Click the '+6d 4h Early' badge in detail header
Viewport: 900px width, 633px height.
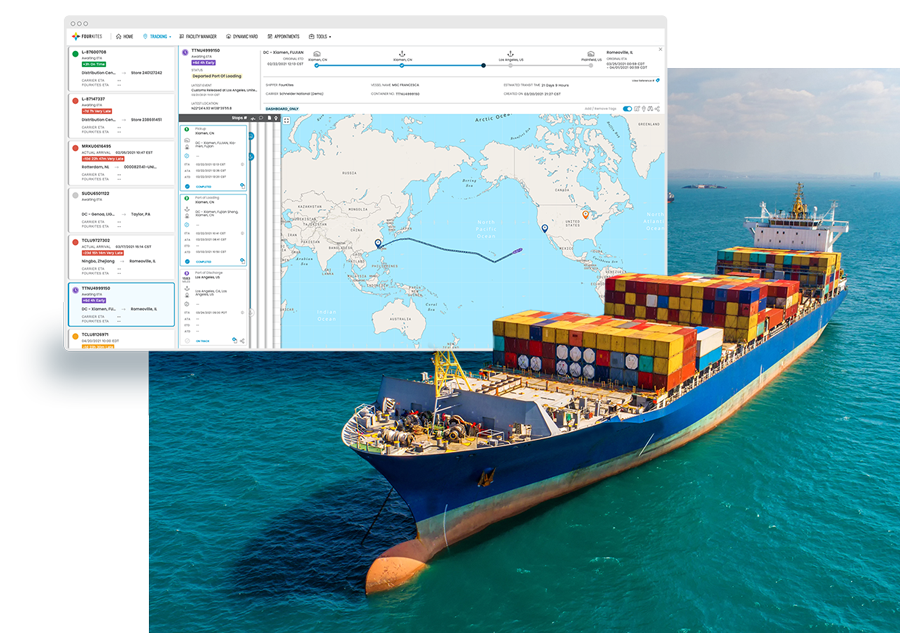tap(204, 63)
